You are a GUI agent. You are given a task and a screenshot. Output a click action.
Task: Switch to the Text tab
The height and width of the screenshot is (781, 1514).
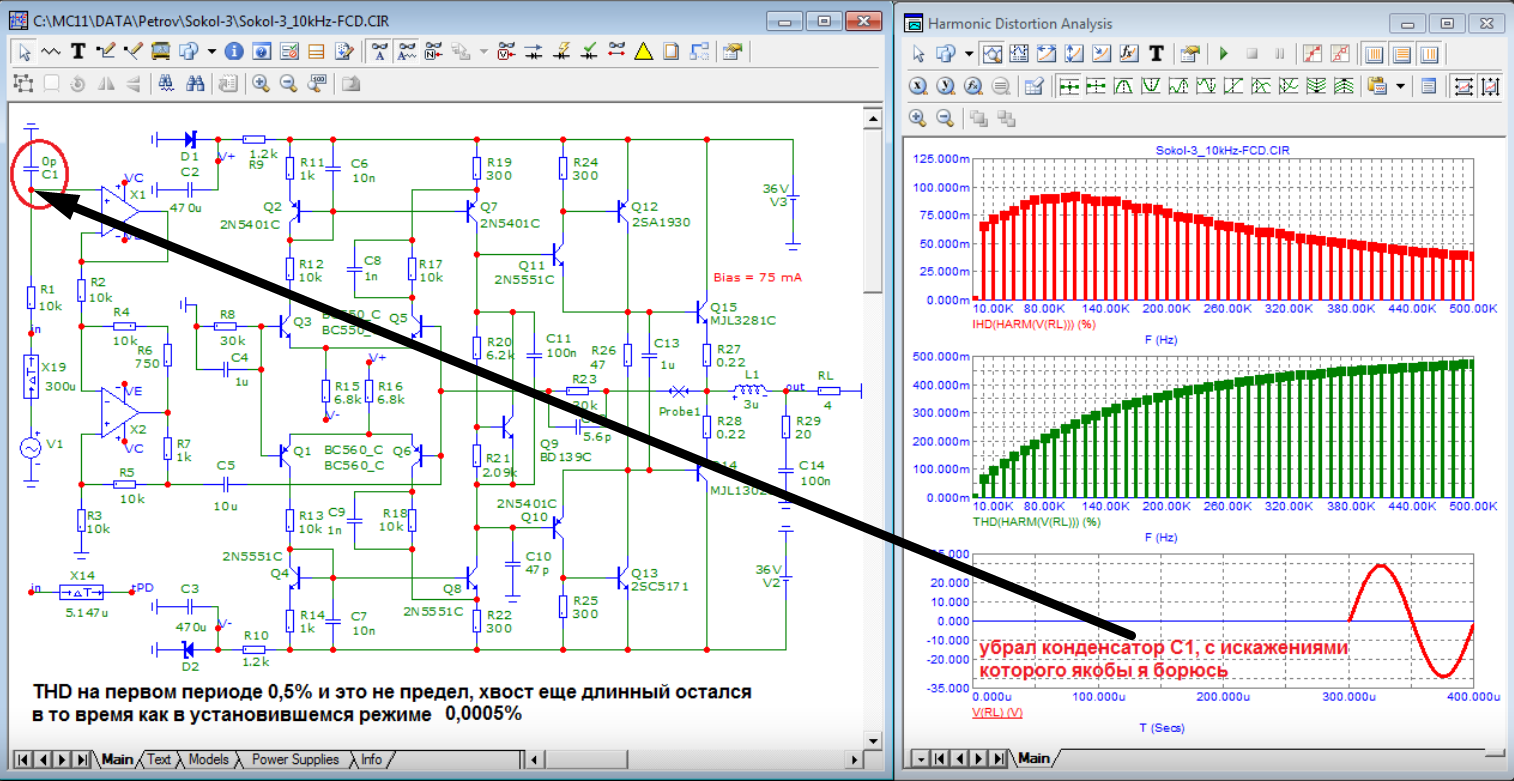[159, 760]
